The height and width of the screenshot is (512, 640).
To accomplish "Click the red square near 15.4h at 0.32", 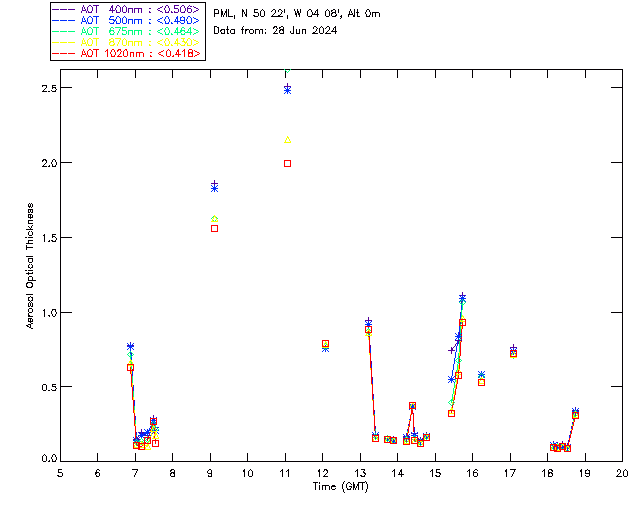I will click(x=451, y=414).
